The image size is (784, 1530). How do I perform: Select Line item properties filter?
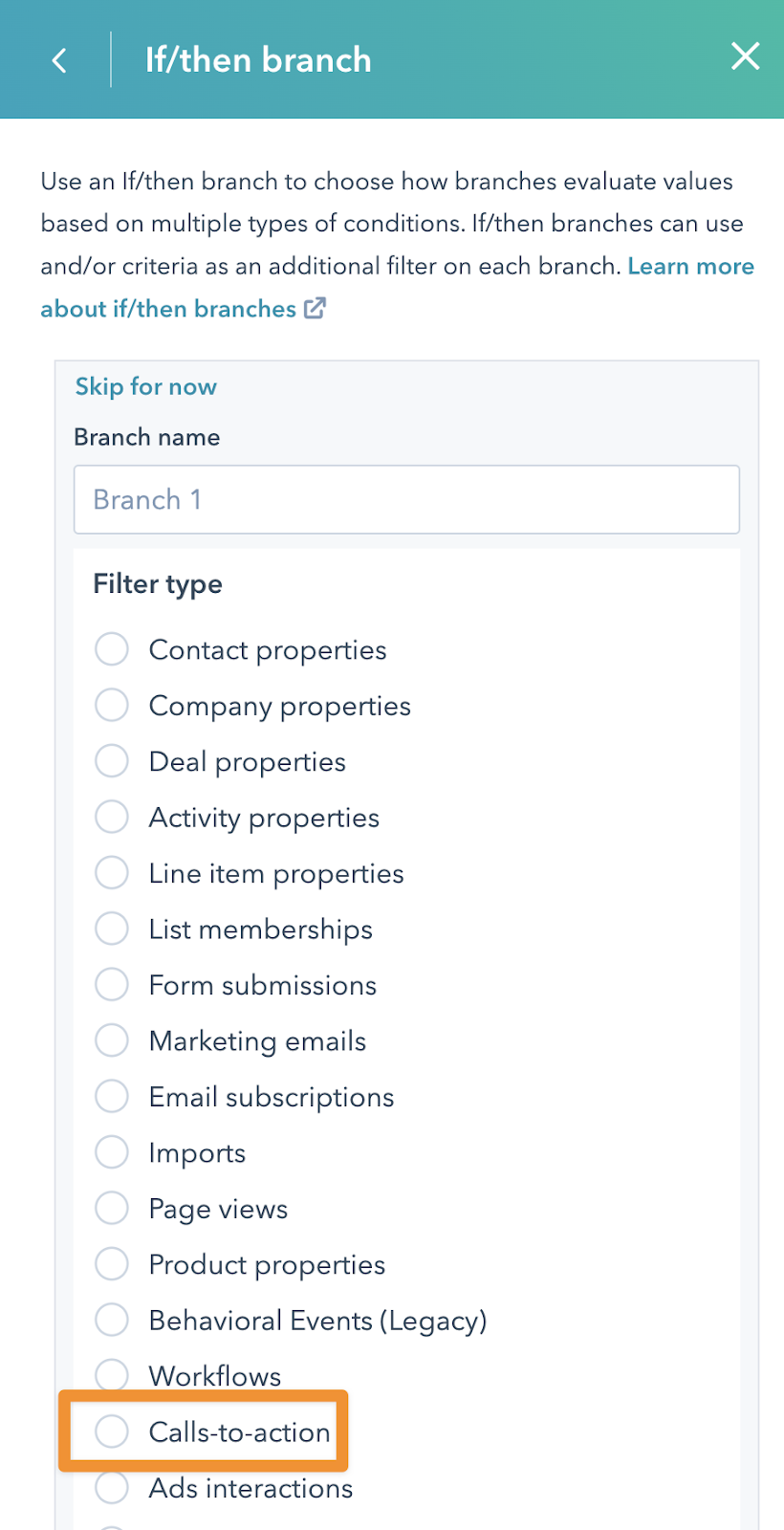point(112,873)
